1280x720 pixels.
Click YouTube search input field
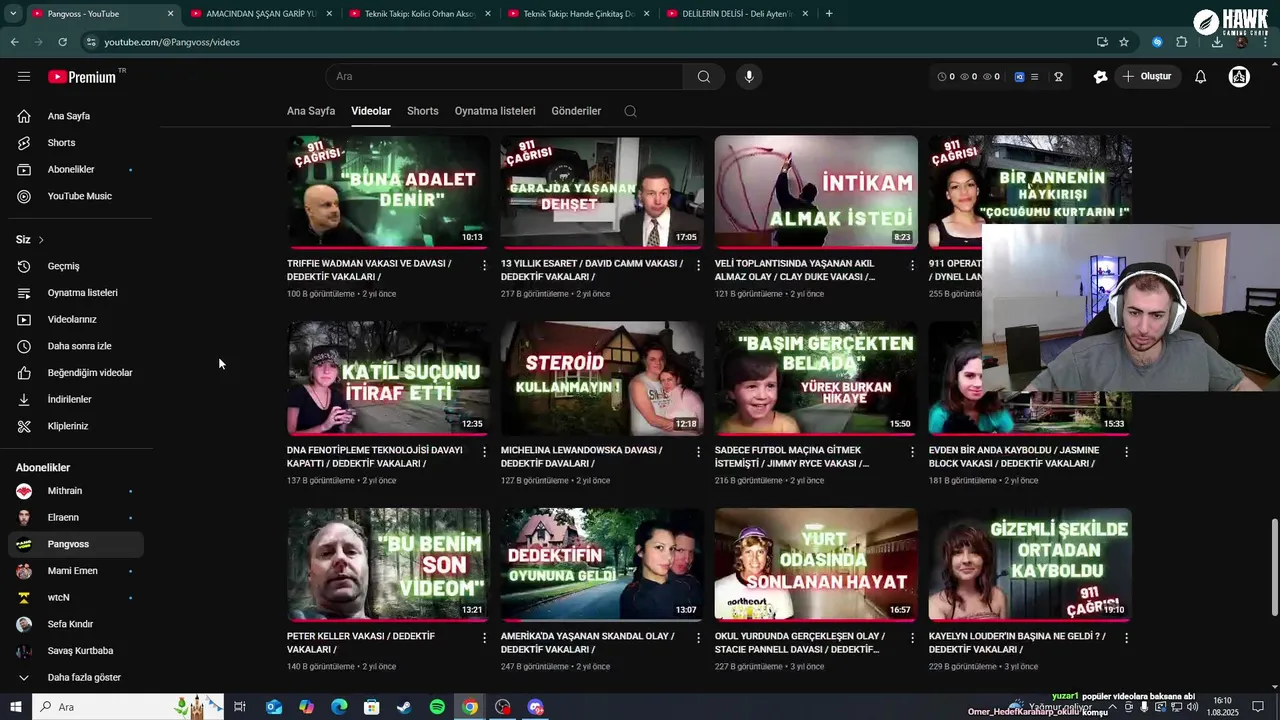tap(505, 76)
